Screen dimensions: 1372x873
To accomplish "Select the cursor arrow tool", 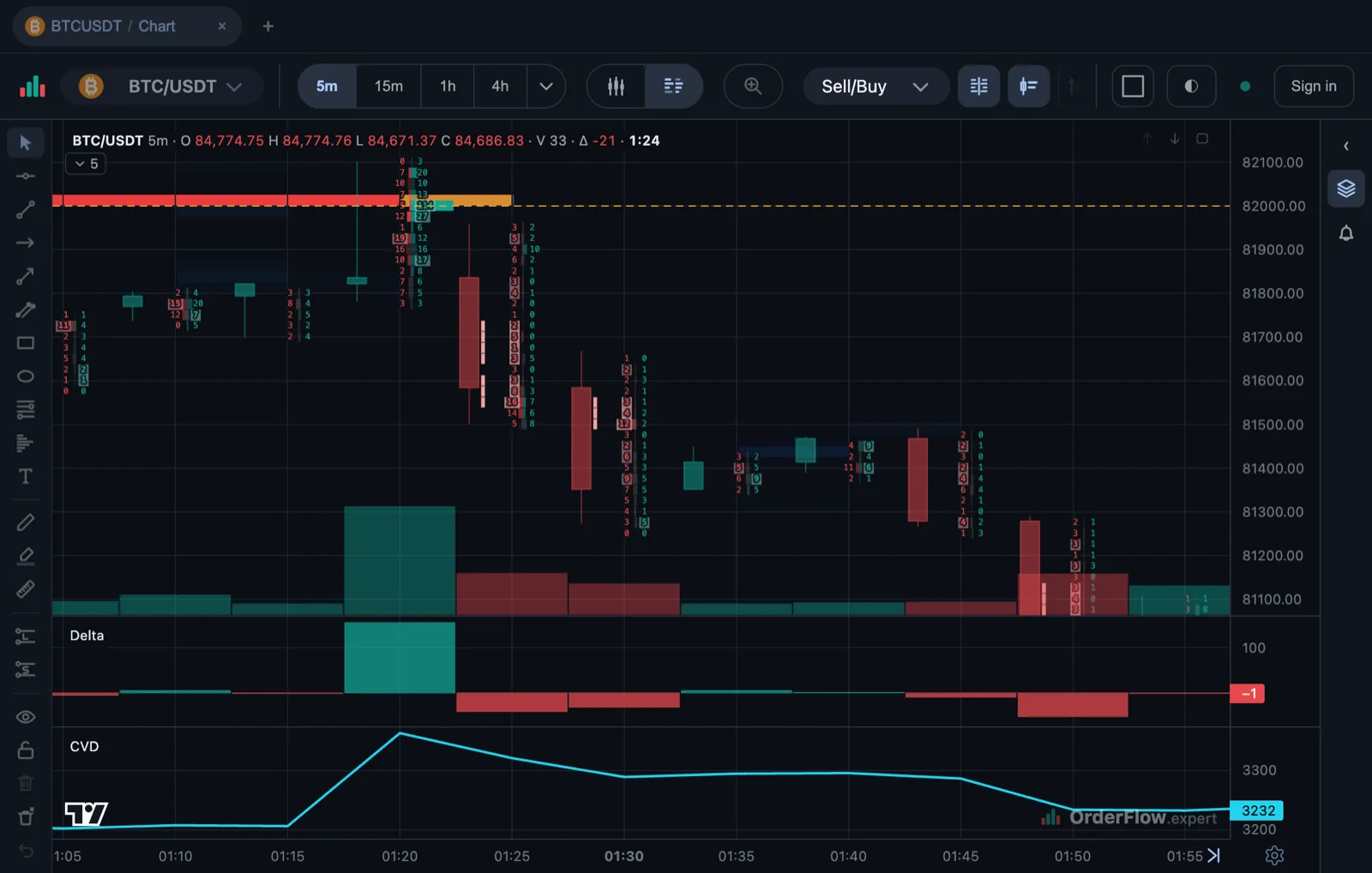I will tap(26, 142).
